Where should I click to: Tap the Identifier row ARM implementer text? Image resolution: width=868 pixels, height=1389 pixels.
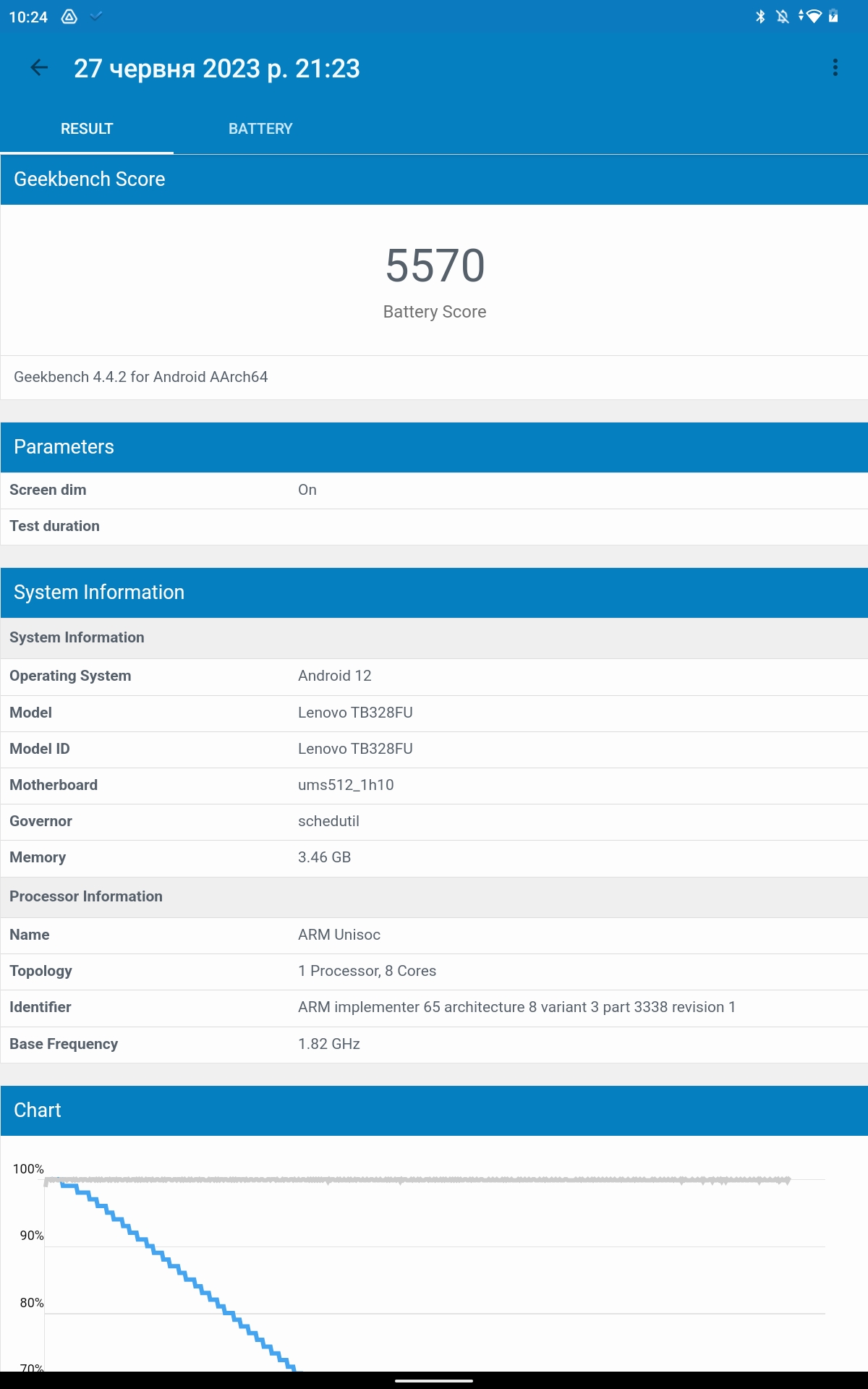coord(516,1008)
